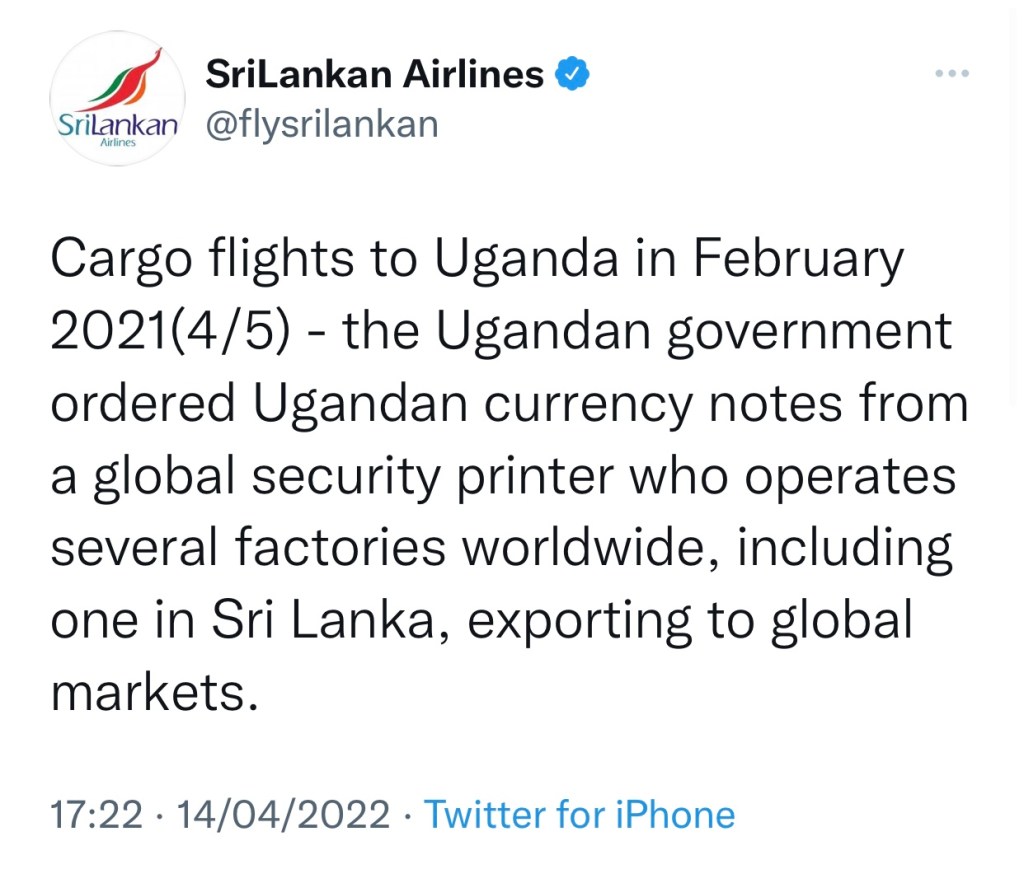The image size is (1024, 869).
Task: Open the tweet's three-dot more options menu
Action: pyautogui.click(x=952, y=75)
